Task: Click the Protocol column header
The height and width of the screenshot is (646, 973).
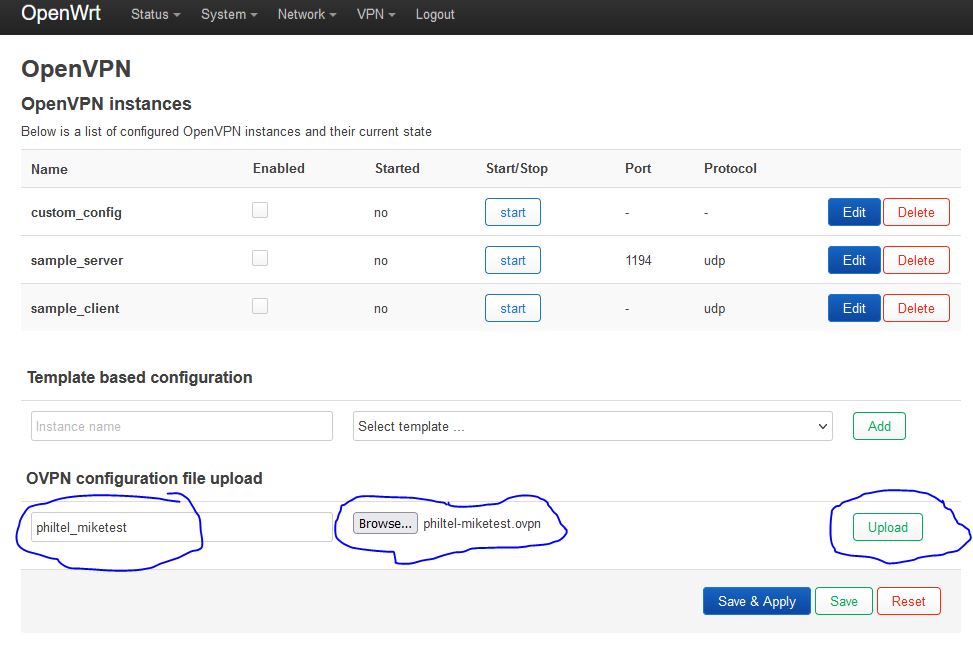Action: [730, 168]
